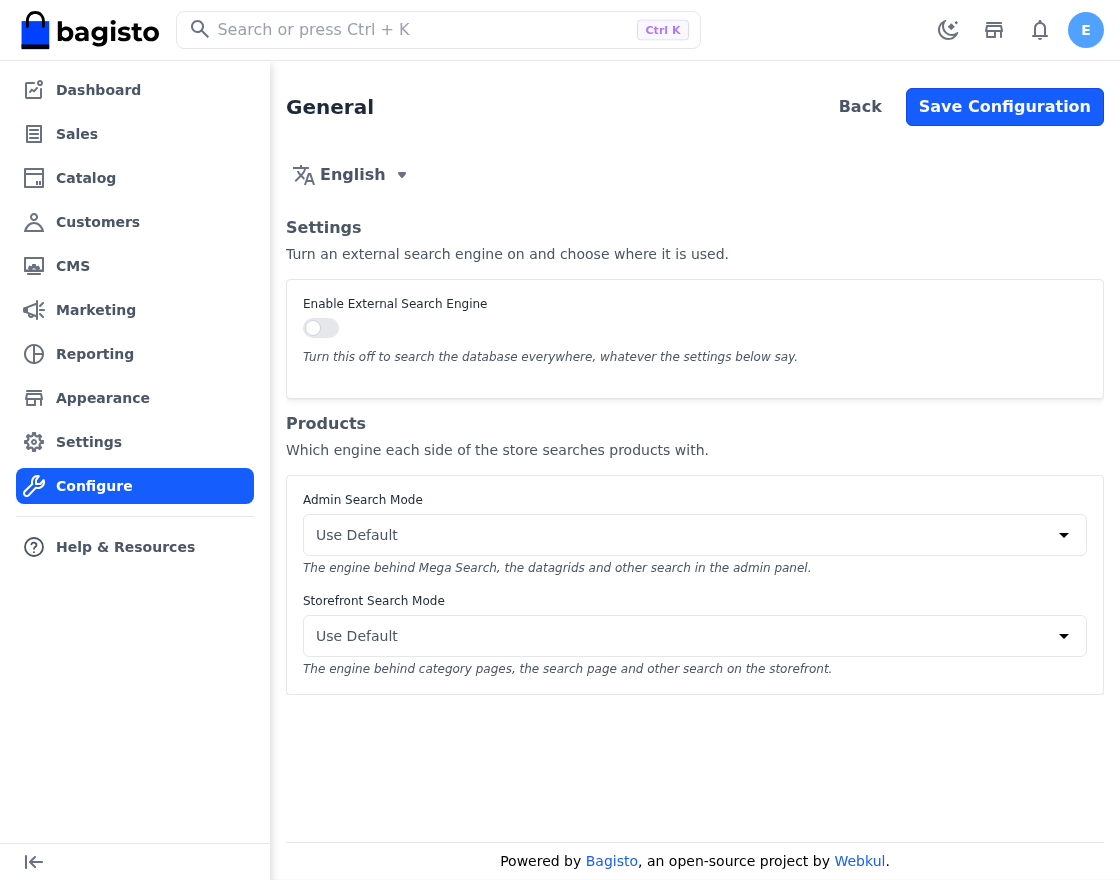Enable External Search Engine toggle
1120x880 pixels.
[x=321, y=328]
